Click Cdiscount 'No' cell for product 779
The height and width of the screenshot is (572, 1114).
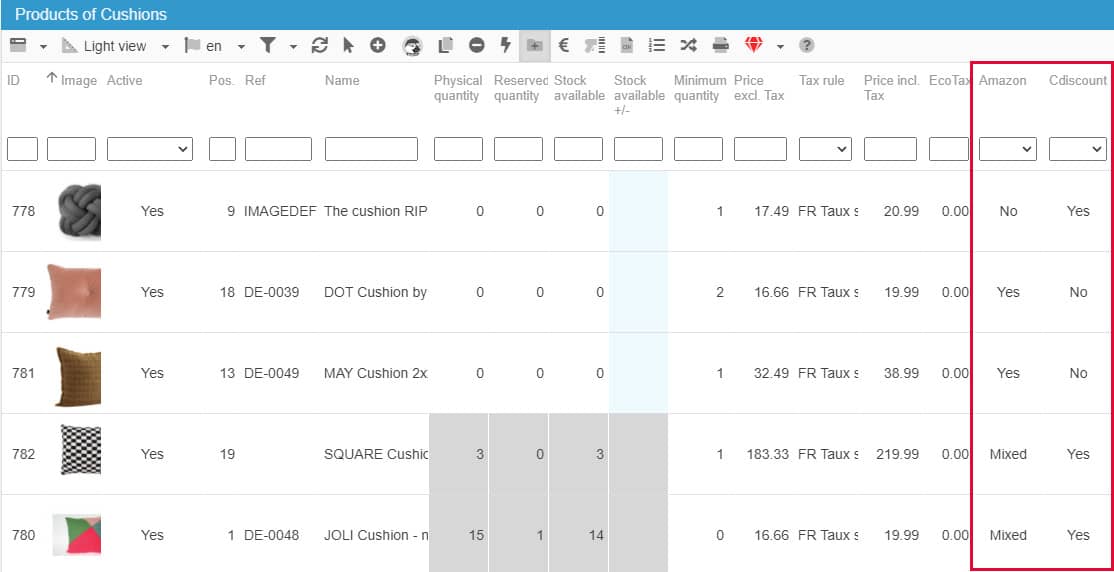point(1078,292)
